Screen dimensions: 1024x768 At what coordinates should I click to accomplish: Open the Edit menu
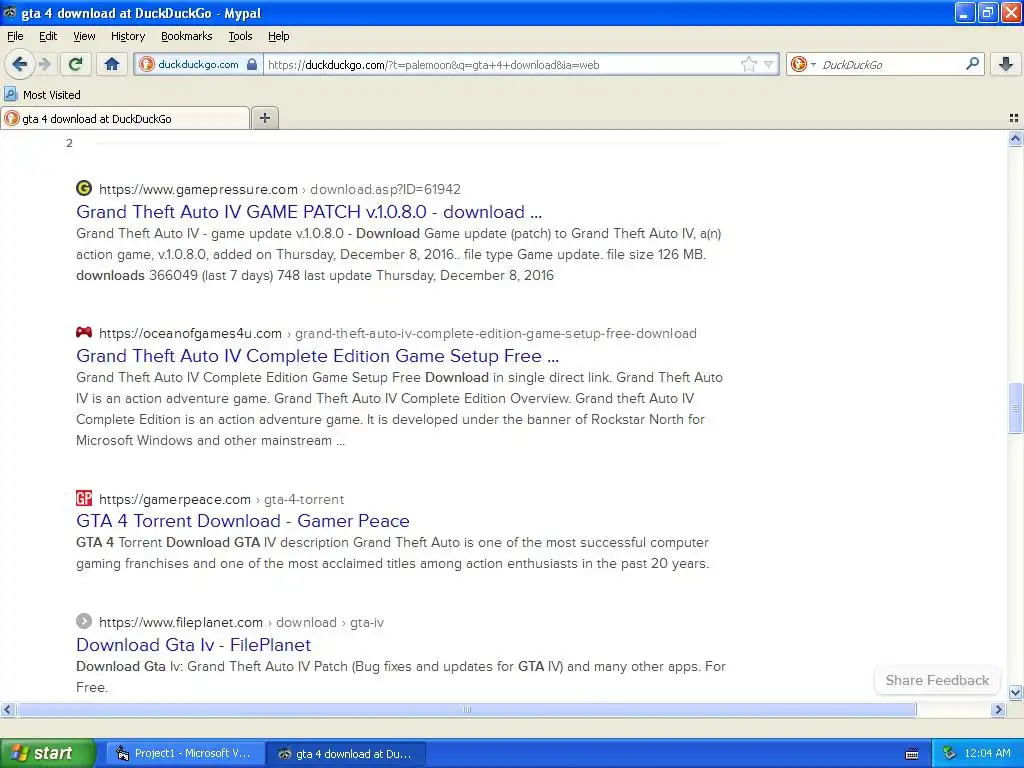coord(48,36)
